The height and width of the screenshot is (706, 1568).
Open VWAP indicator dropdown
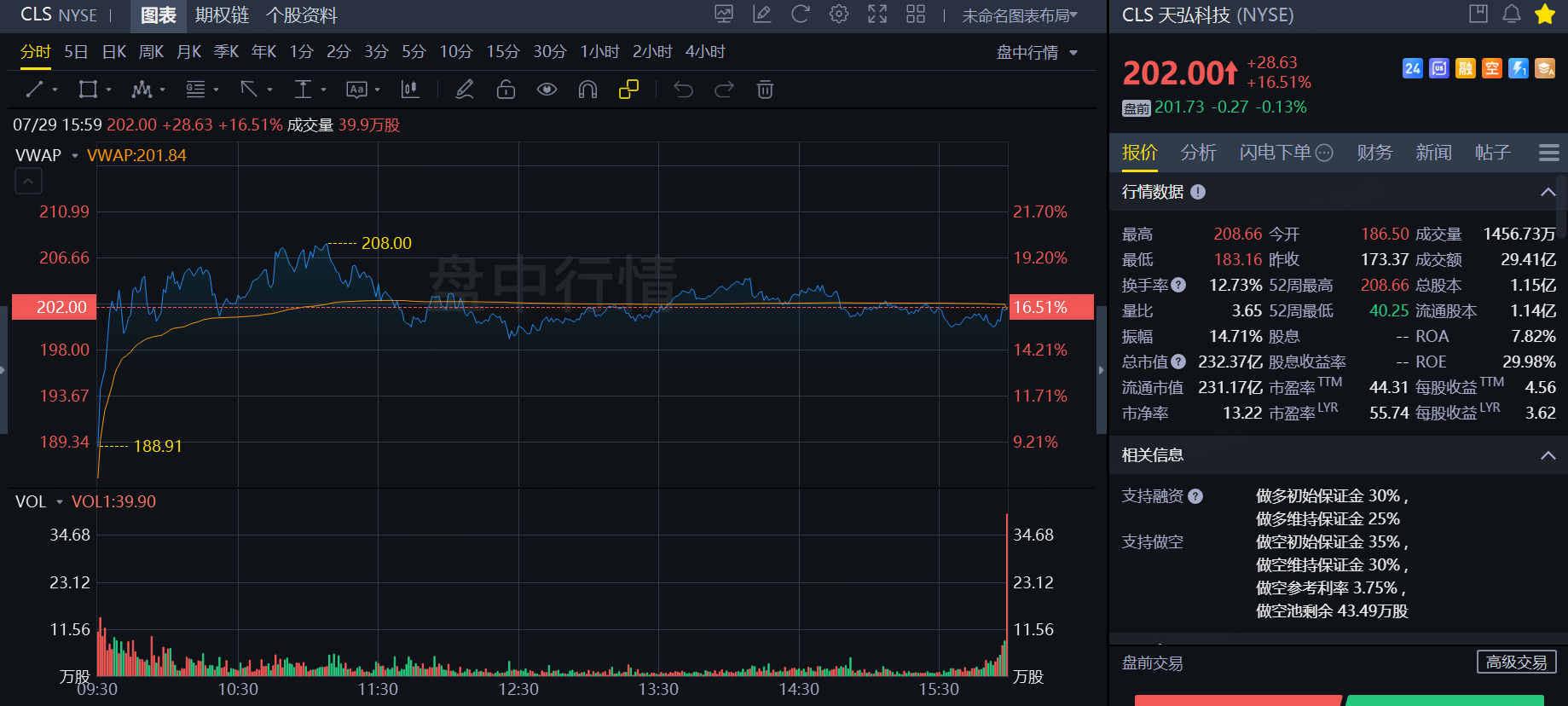click(x=75, y=155)
